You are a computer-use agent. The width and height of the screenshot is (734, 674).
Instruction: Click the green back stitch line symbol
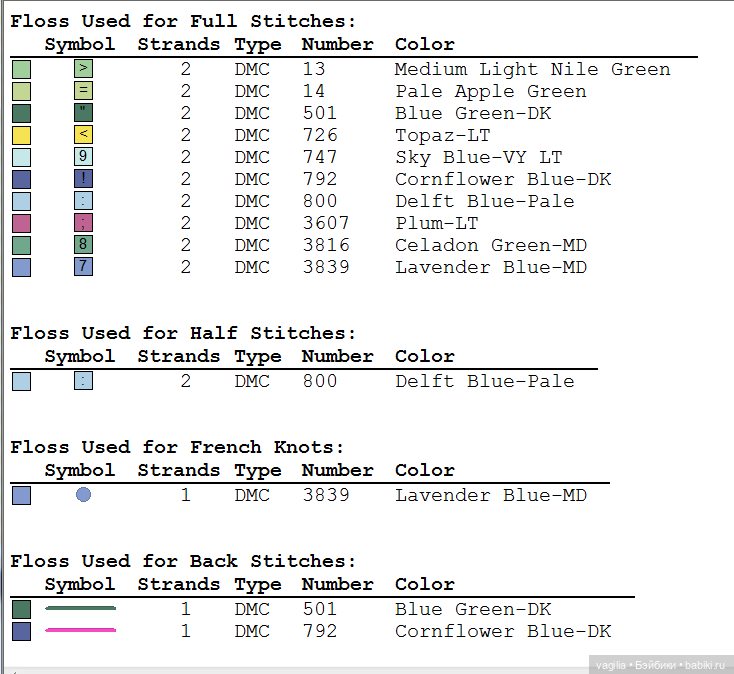coord(80,608)
